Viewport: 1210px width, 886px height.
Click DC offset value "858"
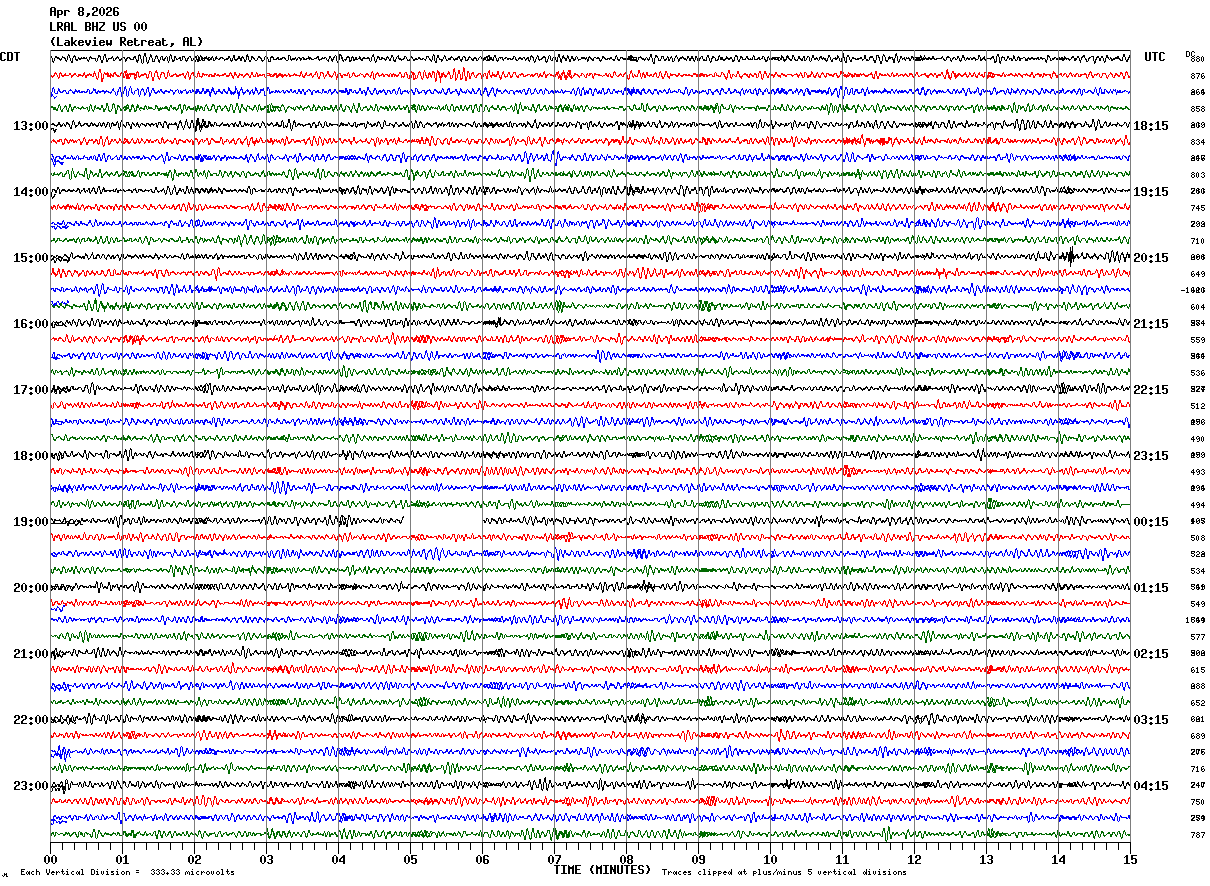click(x=1197, y=109)
